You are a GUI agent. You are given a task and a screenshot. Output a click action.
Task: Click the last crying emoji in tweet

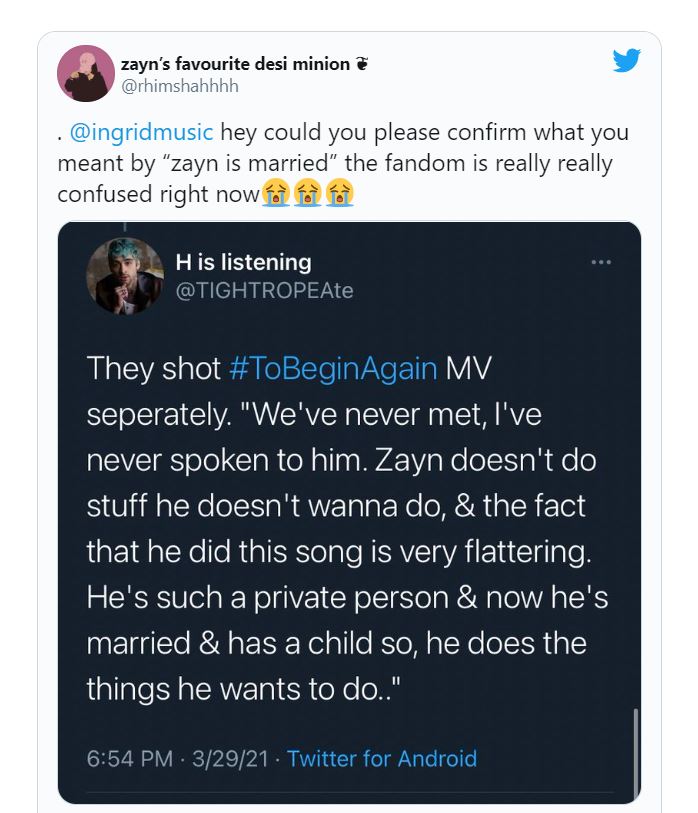click(340, 192)
